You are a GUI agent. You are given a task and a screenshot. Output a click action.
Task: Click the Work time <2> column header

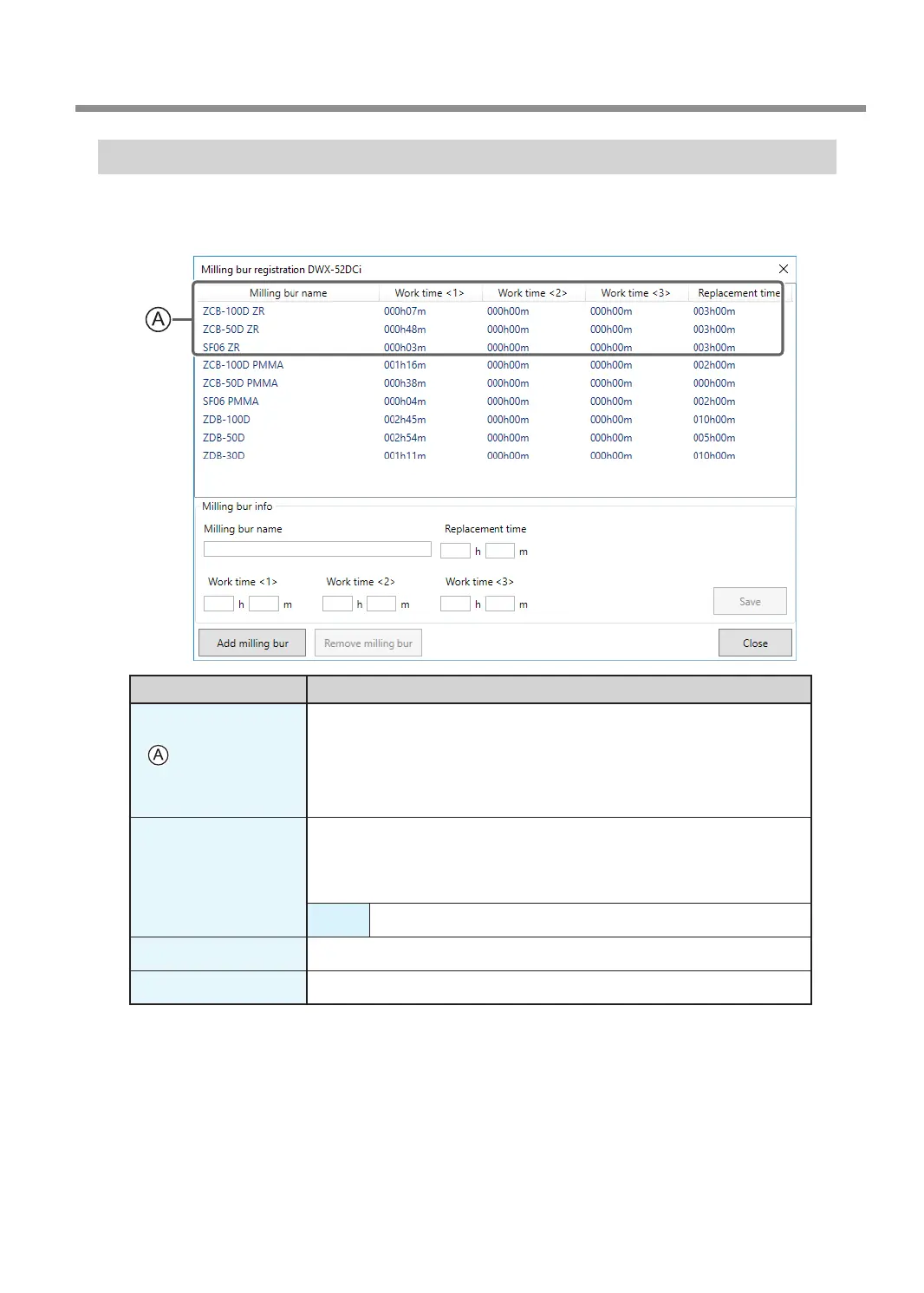tap(533, 293)
